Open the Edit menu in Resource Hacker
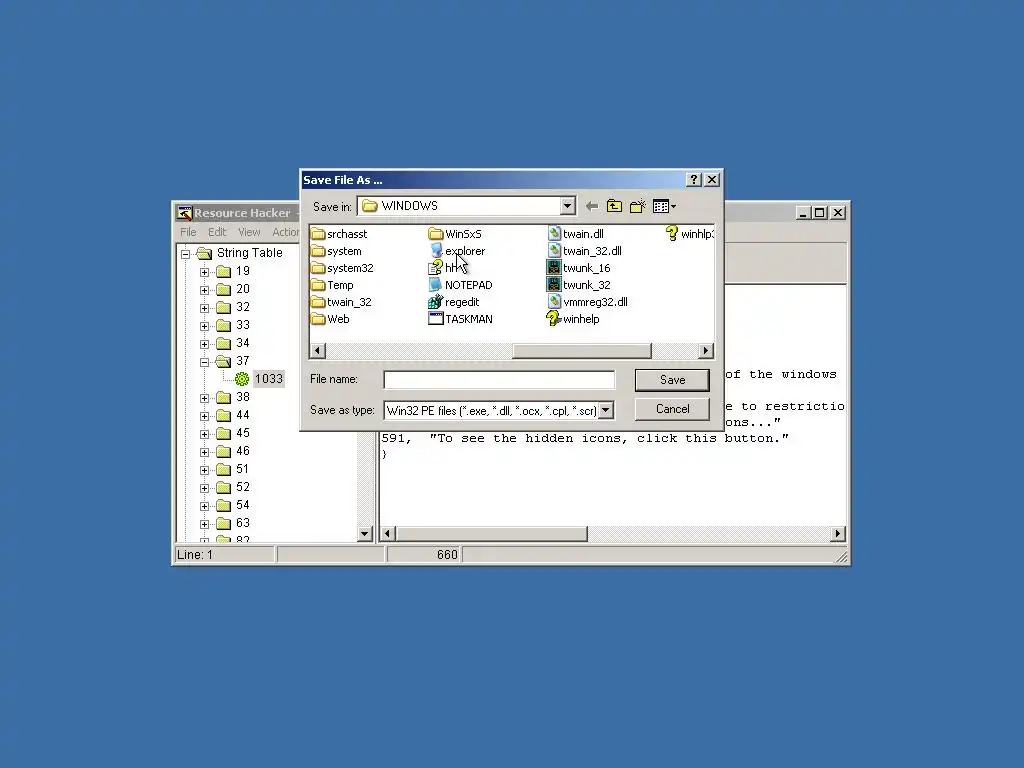 (x=217, y=232)
